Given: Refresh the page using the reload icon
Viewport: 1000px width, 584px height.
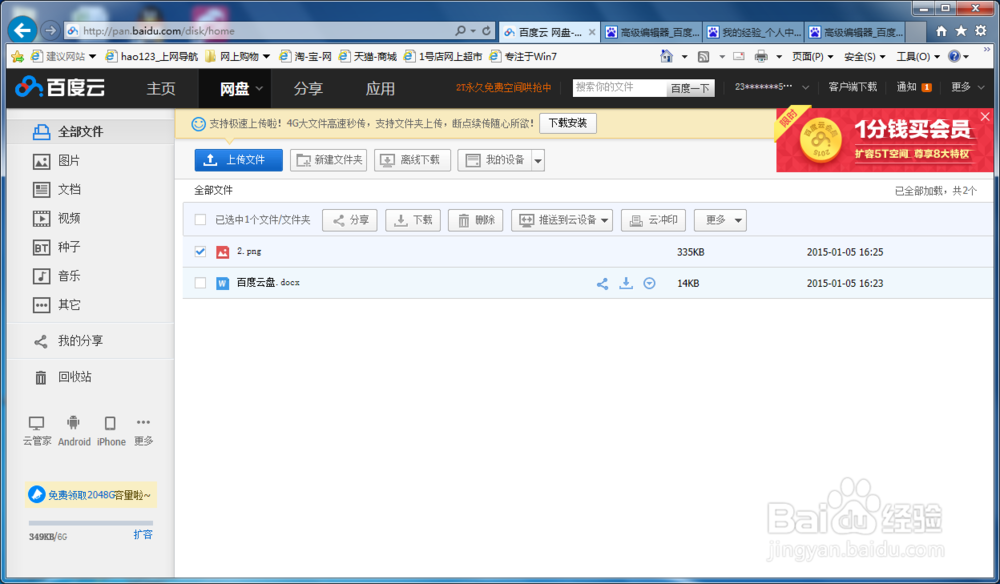Looking at the screenshot, I should [x=487, y=31].
